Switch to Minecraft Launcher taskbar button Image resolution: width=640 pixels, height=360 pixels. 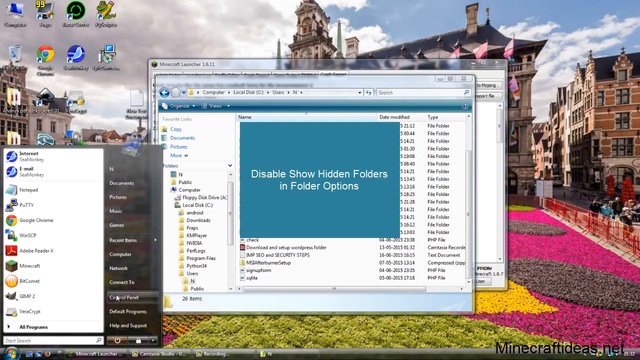coord(95,354)
